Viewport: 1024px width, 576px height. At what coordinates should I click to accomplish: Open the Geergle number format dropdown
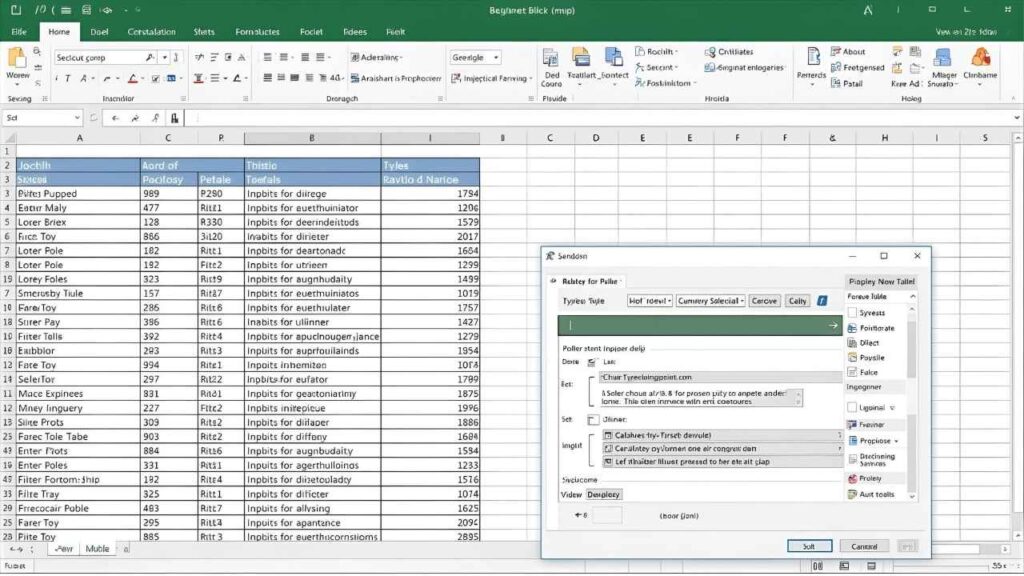[x=496, y=57]
